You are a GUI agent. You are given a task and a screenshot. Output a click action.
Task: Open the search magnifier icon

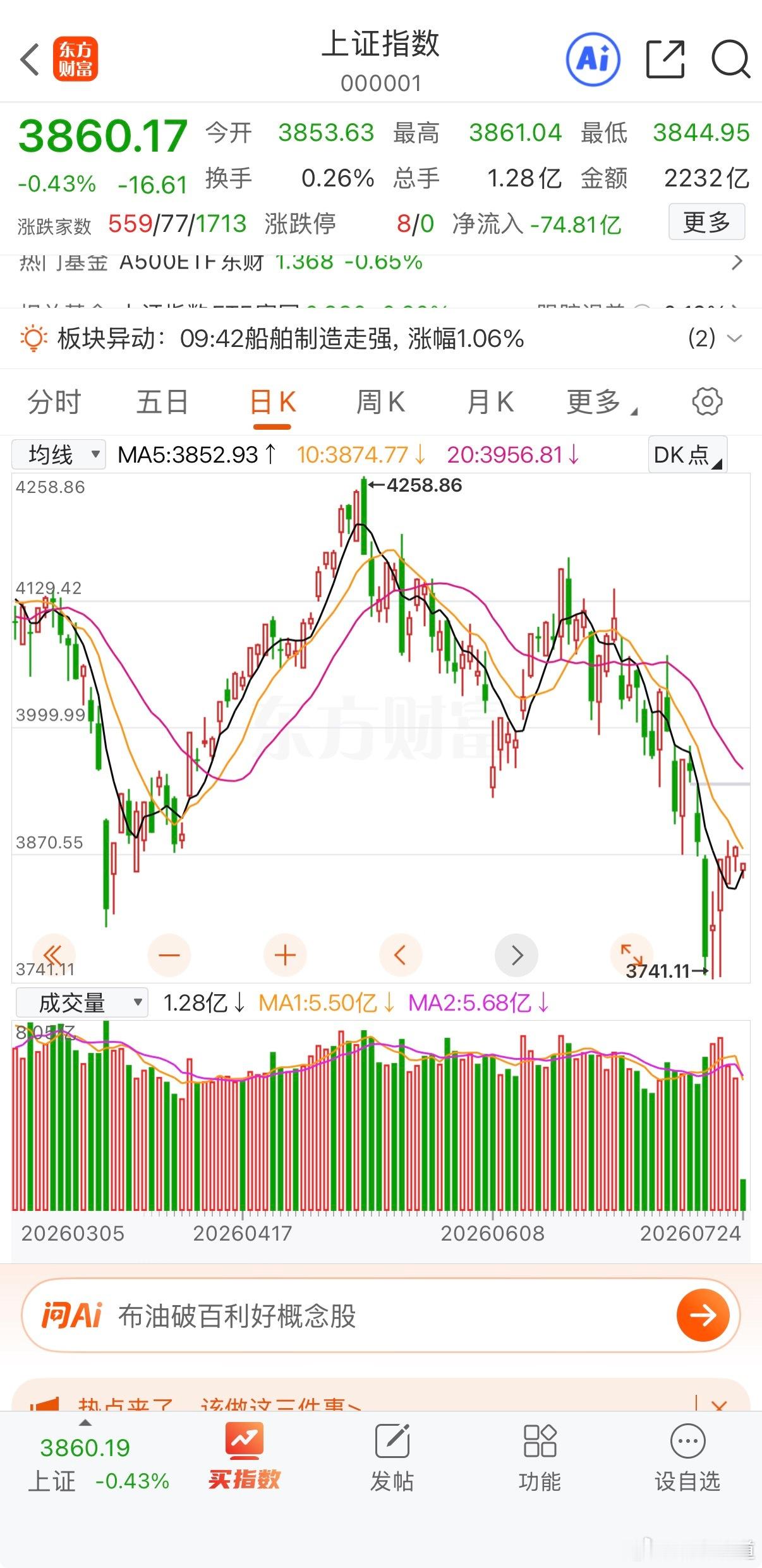pos(731,59)
